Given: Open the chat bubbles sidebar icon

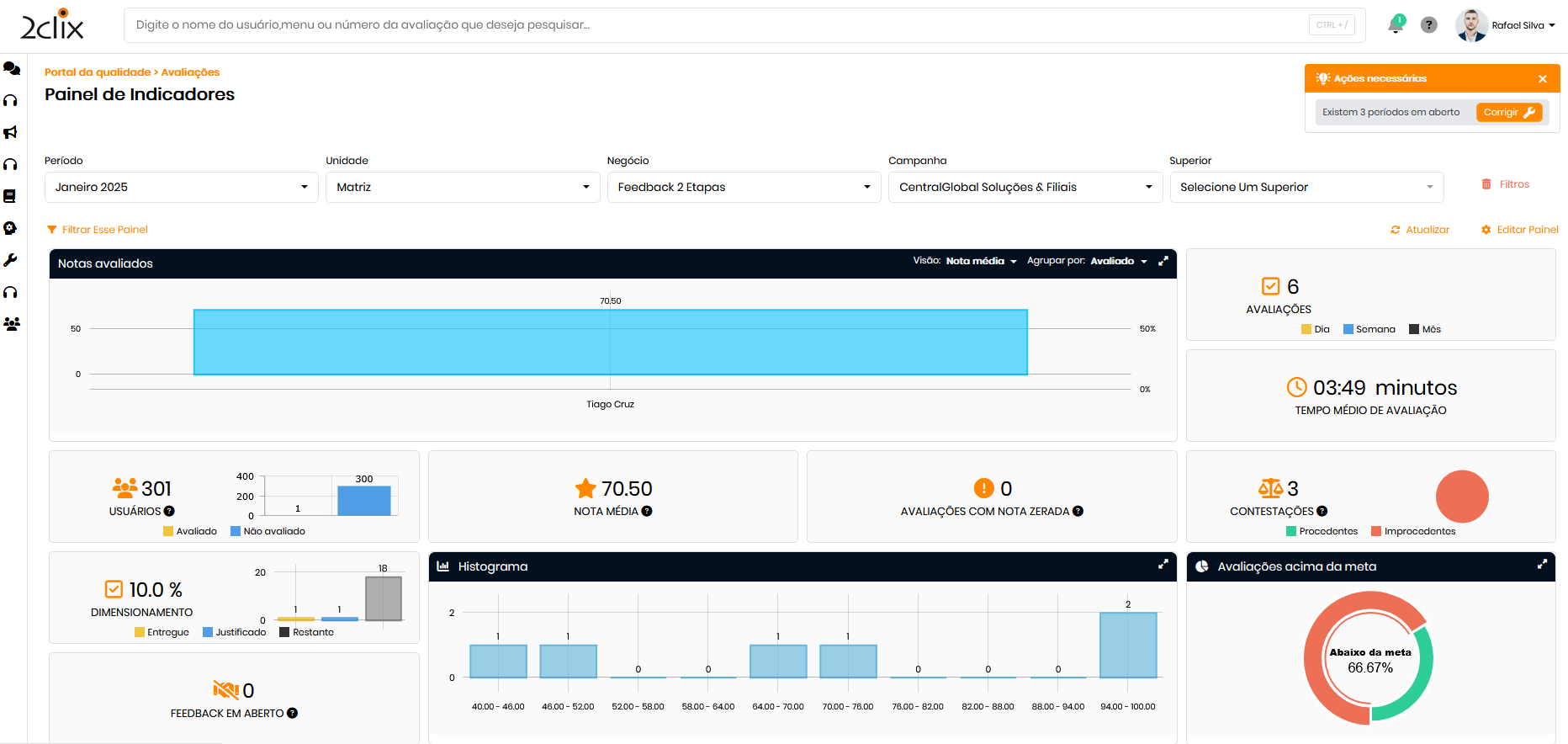Looking at the screenshot, I should click(12, 68).
